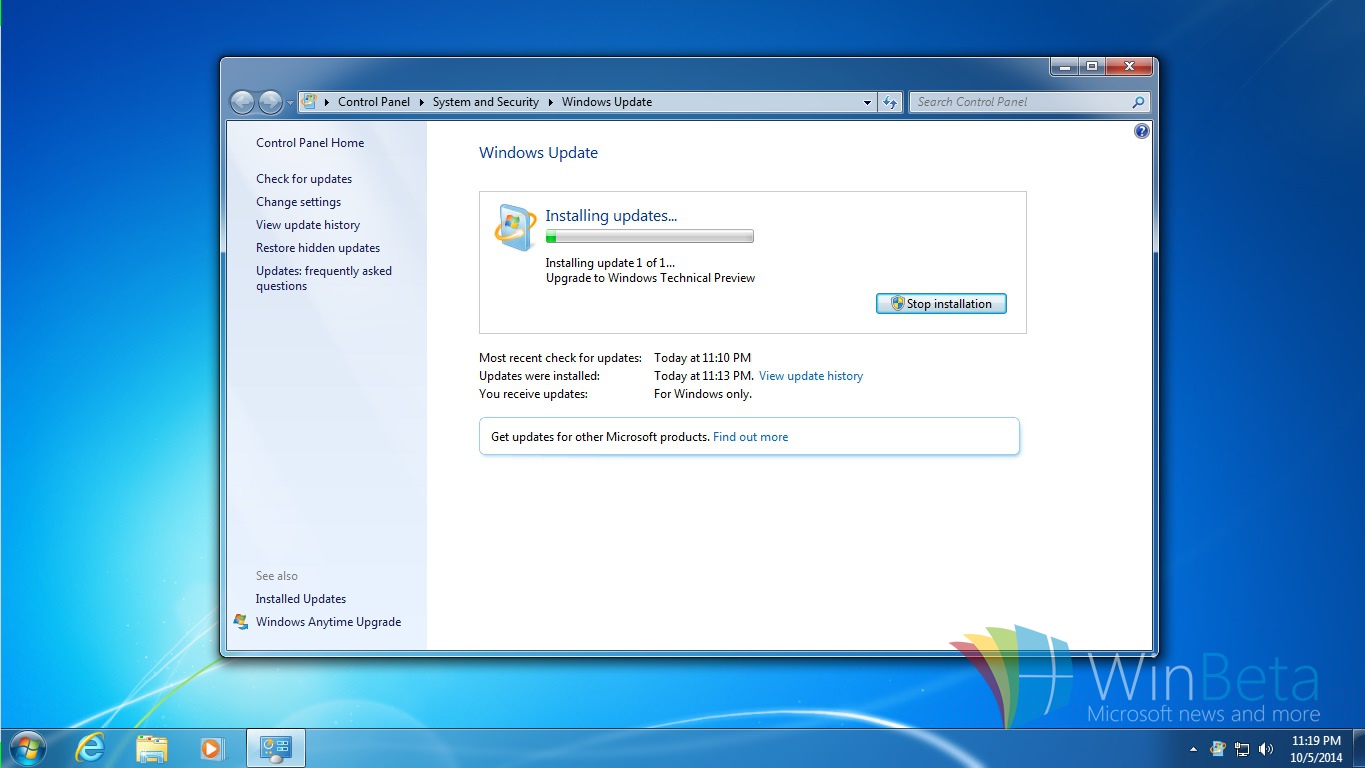Click the Stop installation button
1365x768 pixels.
point(941,304)
